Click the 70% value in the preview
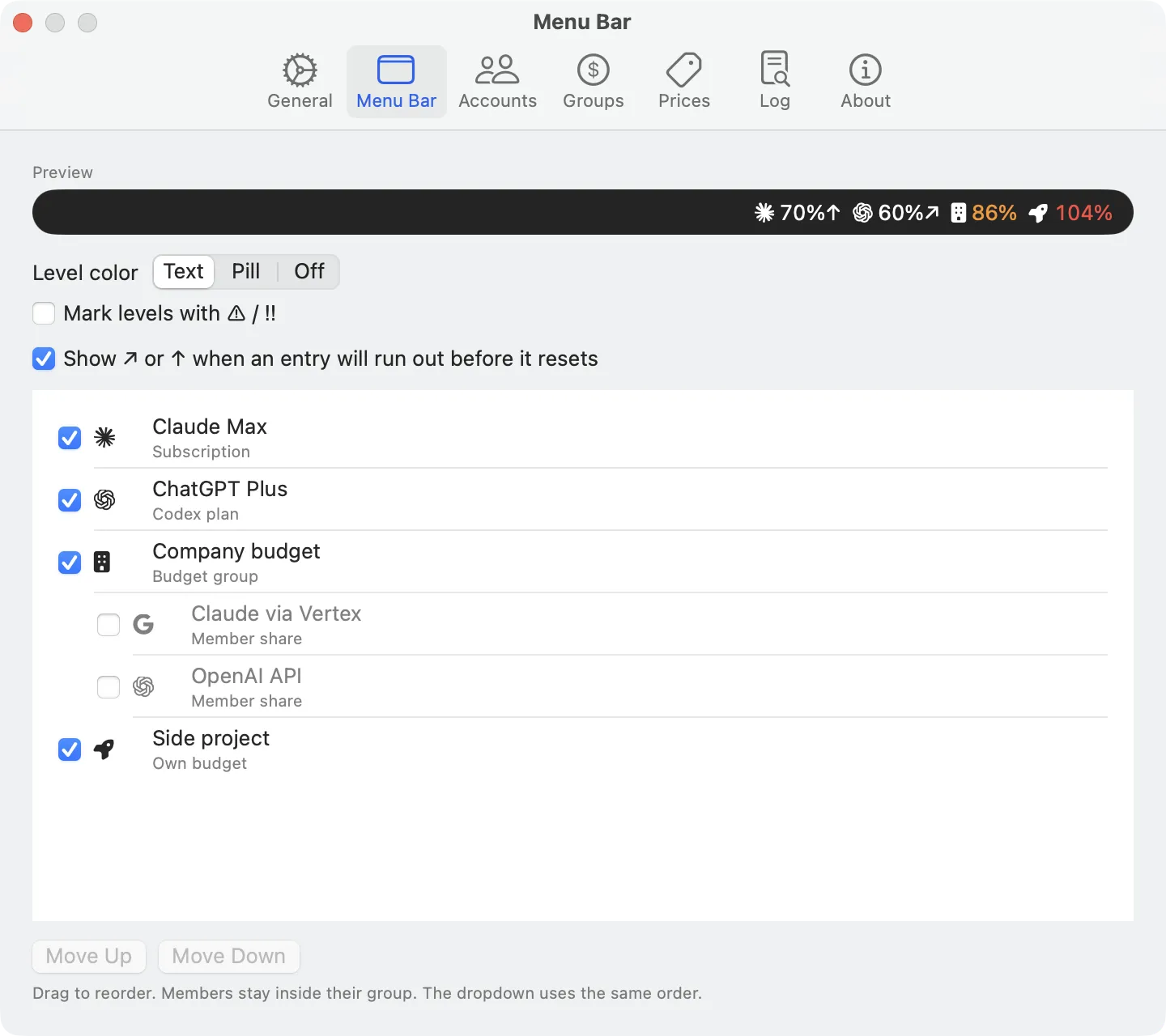The width and height of the screenshot is (1166, 1036). [802, 213]
